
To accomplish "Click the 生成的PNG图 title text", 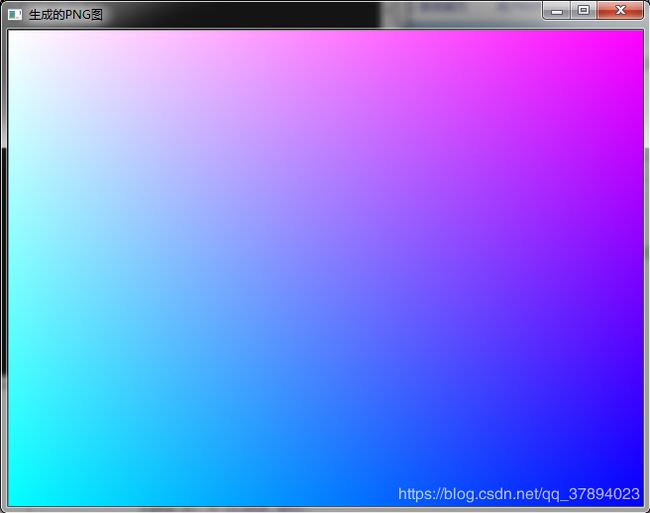I will coord(65,15).
